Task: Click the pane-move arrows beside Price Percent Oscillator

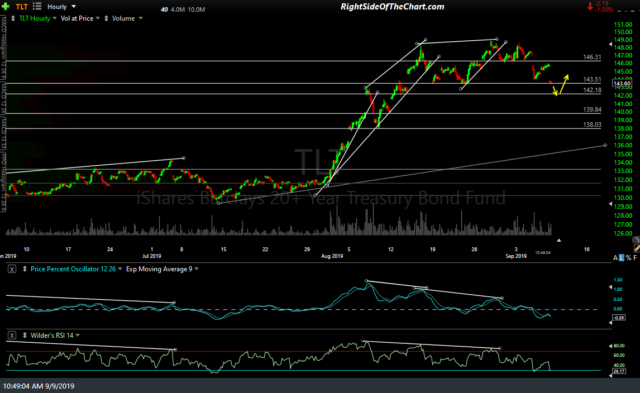Action: point(25,269)
